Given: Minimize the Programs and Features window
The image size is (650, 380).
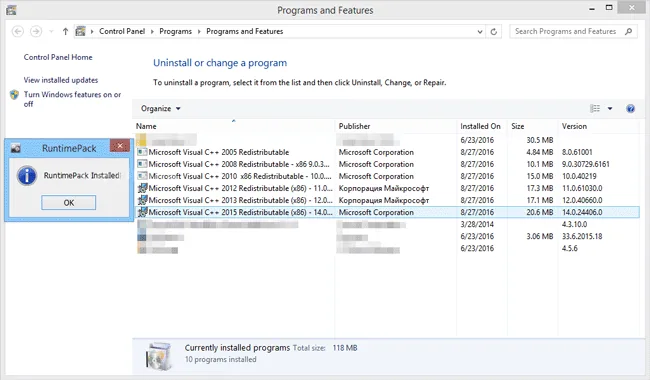Looking at the screenshot, I should 592,8.
